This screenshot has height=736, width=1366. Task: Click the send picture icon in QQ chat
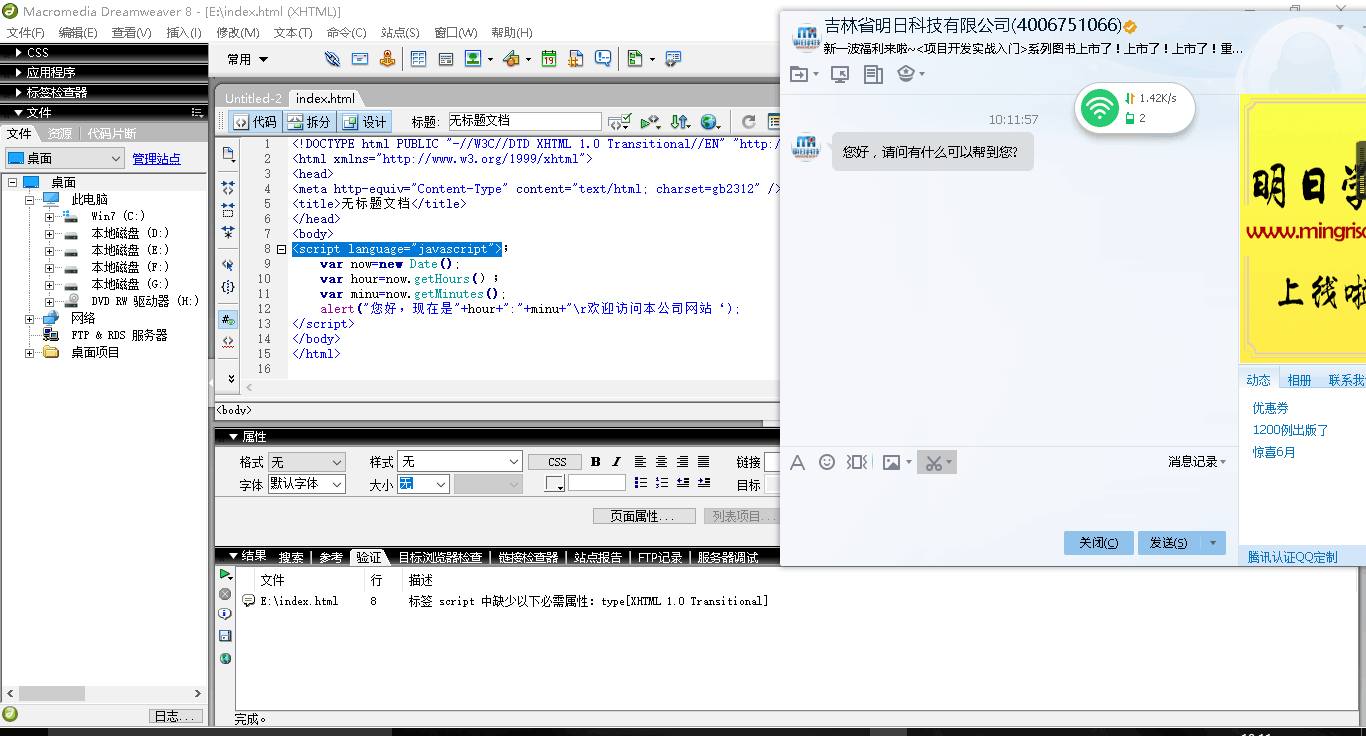click(891, 462)
